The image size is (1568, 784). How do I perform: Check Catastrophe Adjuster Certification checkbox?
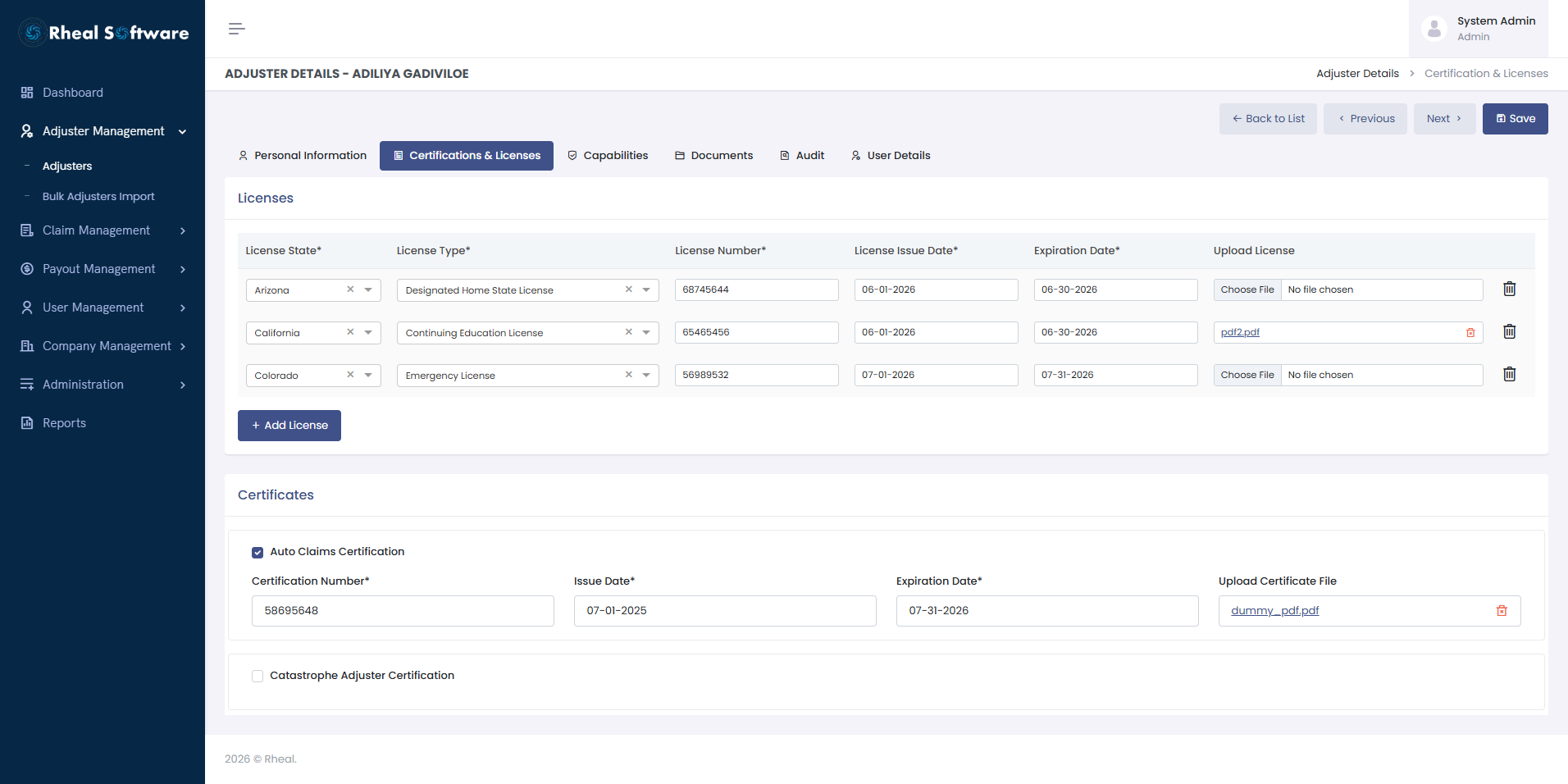tap(258, 677)
